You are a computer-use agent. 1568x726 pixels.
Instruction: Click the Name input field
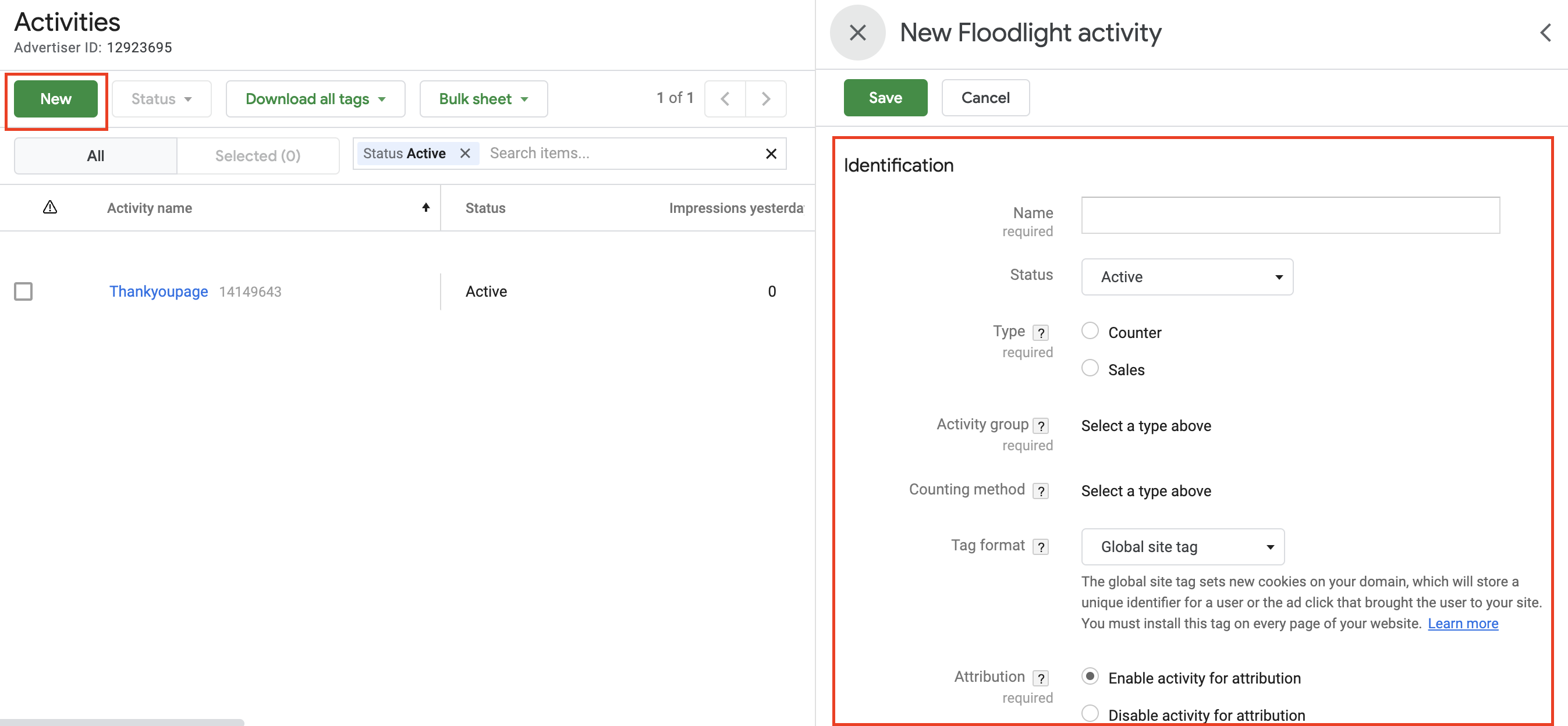tap(1289, 215)
